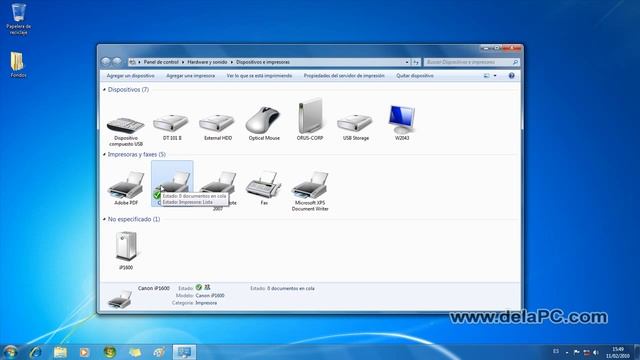Screen dimensions: 640x360
Task: Click Panel de control in the breadcrumb
Action: pos(161,62)
